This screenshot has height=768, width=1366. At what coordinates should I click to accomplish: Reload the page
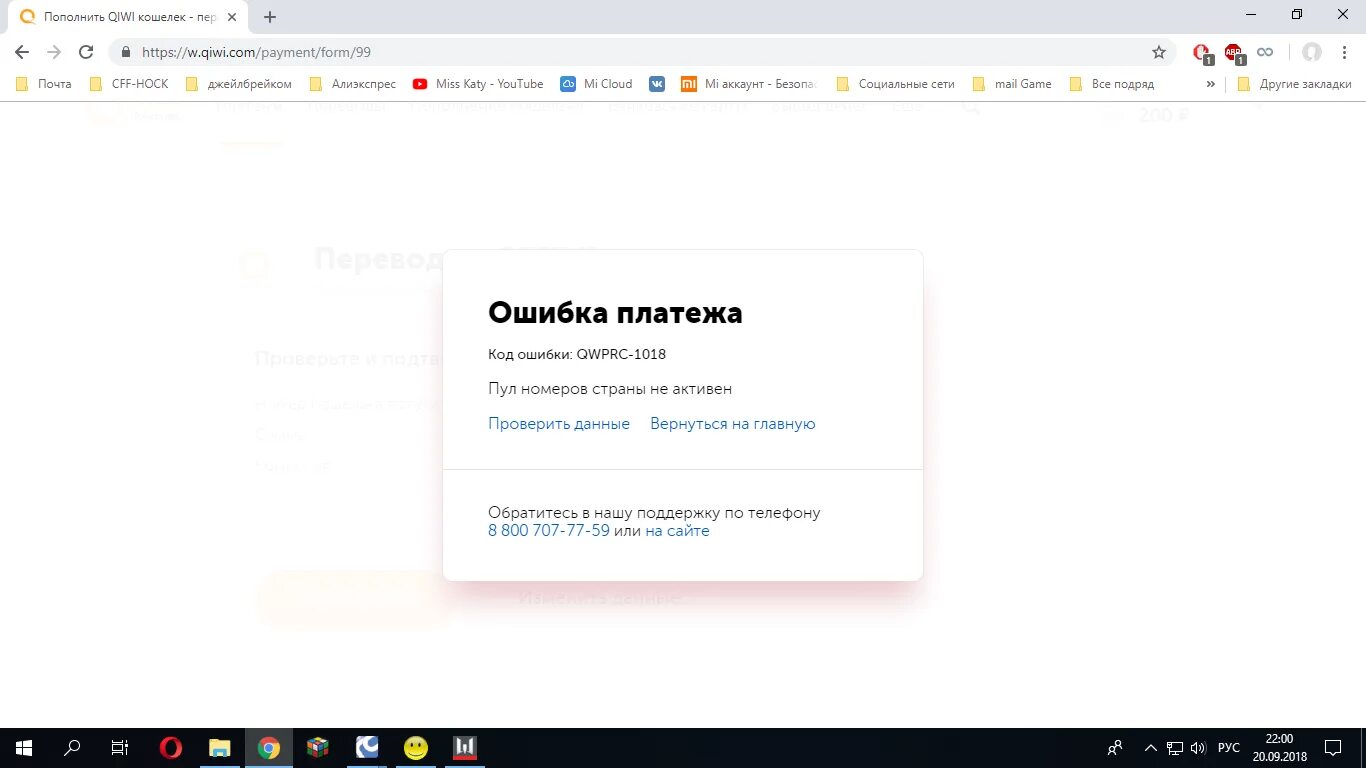(86, 52)
